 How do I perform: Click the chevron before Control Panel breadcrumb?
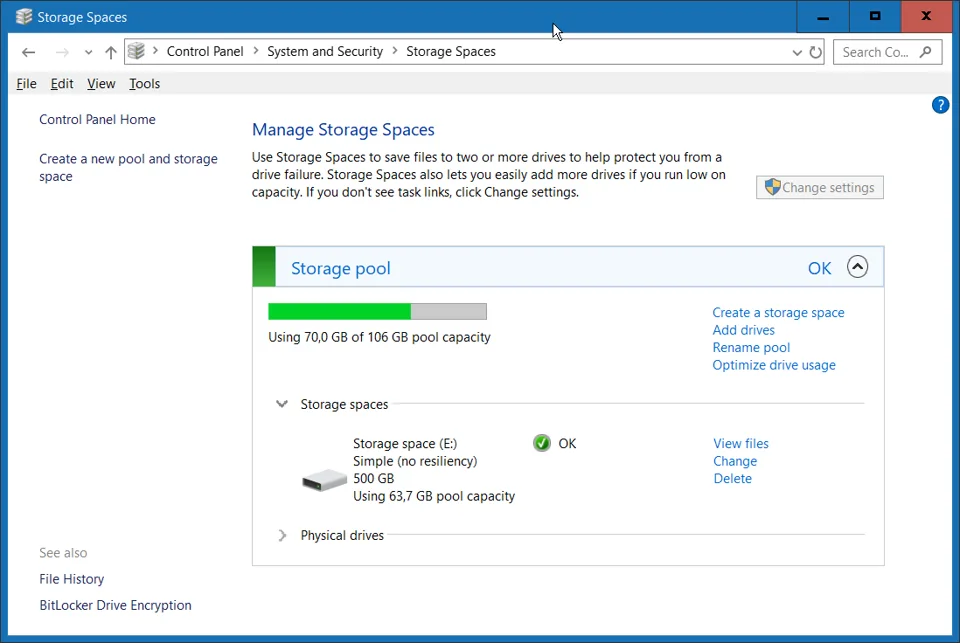pos(156,51)
